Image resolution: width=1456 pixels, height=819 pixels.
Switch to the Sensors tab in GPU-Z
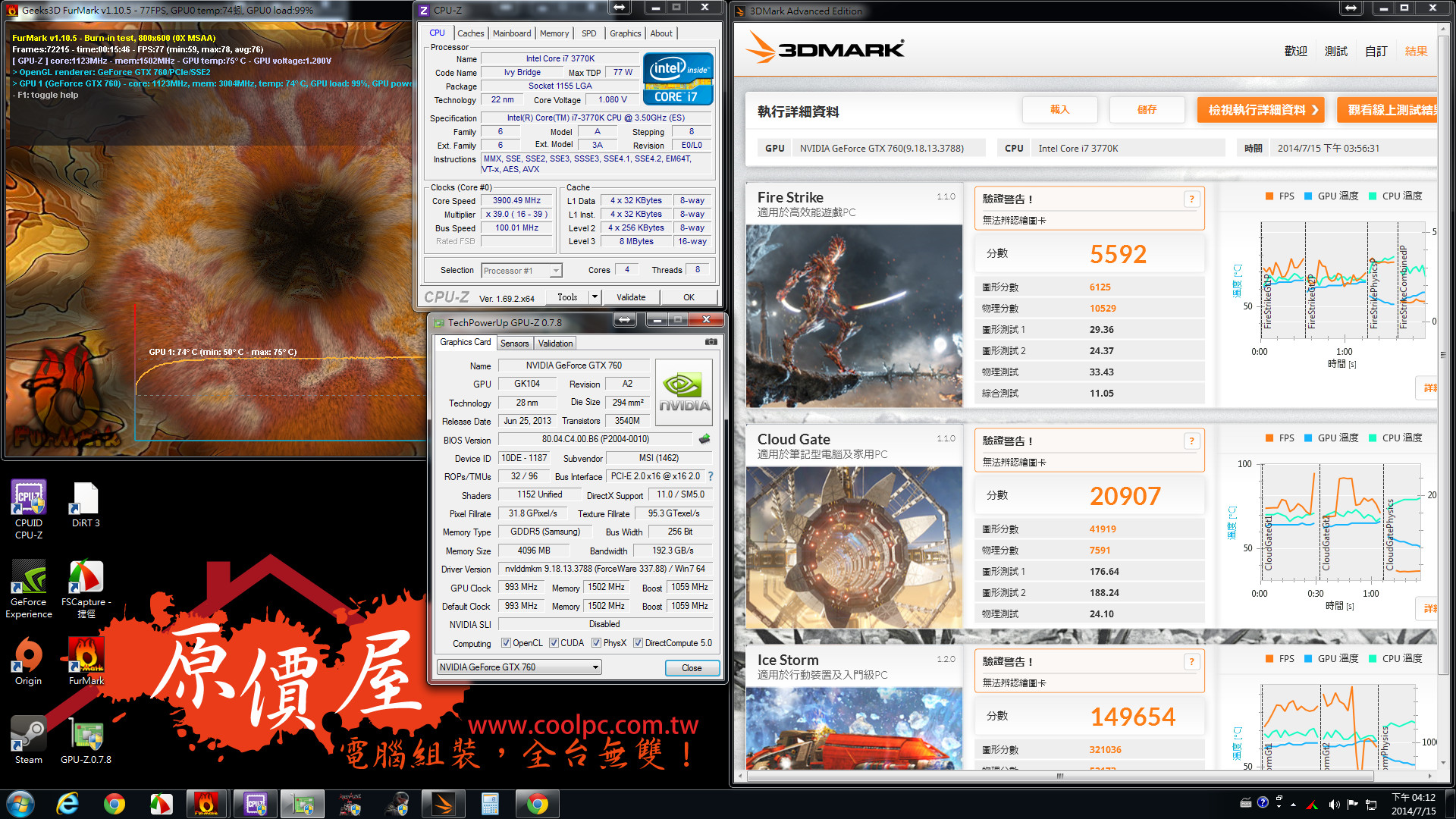(x=515, y=344)
